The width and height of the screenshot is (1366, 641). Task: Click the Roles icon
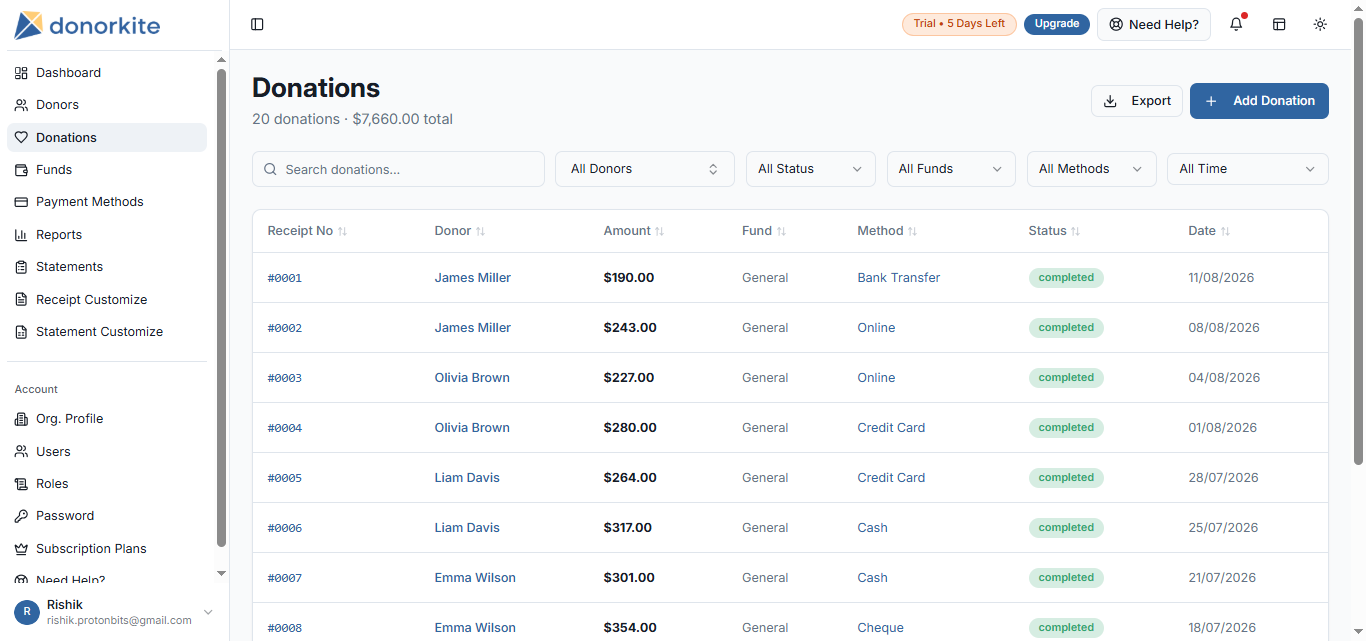pos(21,484)
